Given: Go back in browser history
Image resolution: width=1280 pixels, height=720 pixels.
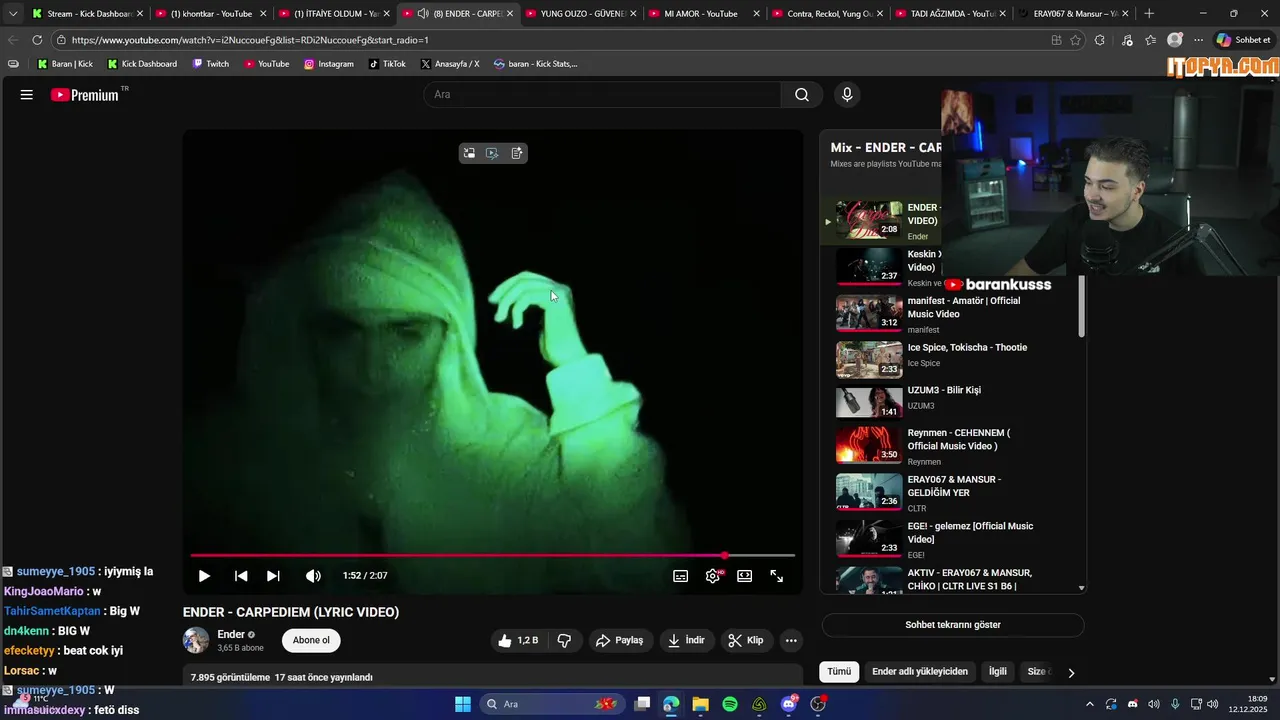Looking at the screenshot, I should tap(13, 40).
